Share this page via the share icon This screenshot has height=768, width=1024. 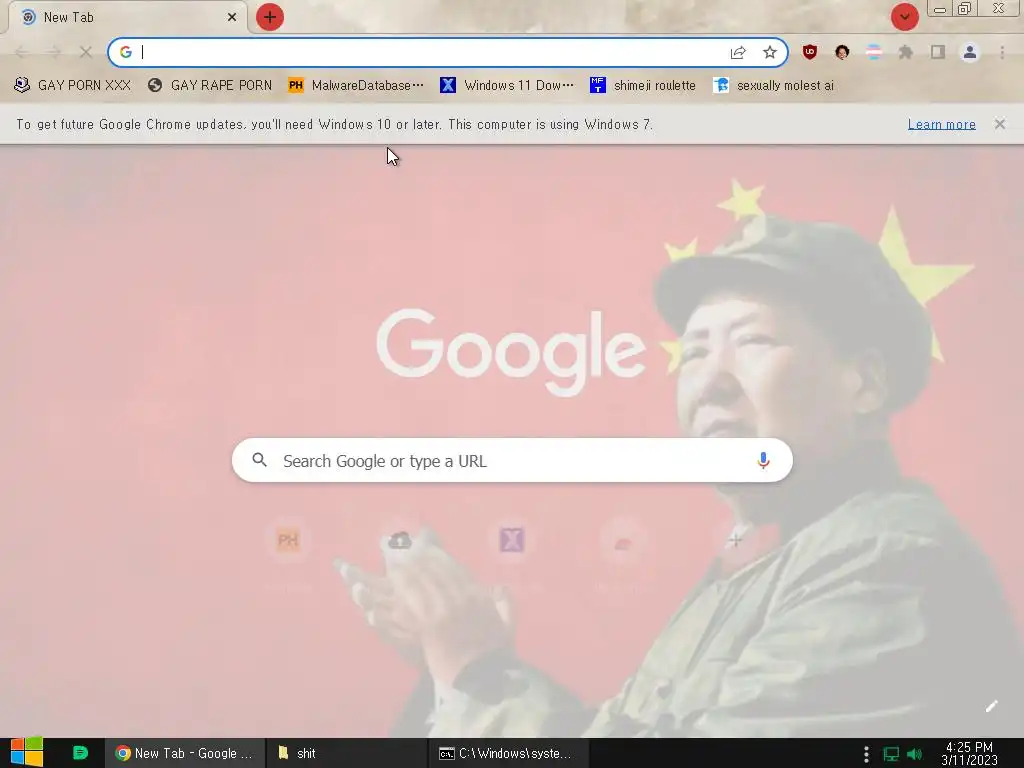point(738,52)
